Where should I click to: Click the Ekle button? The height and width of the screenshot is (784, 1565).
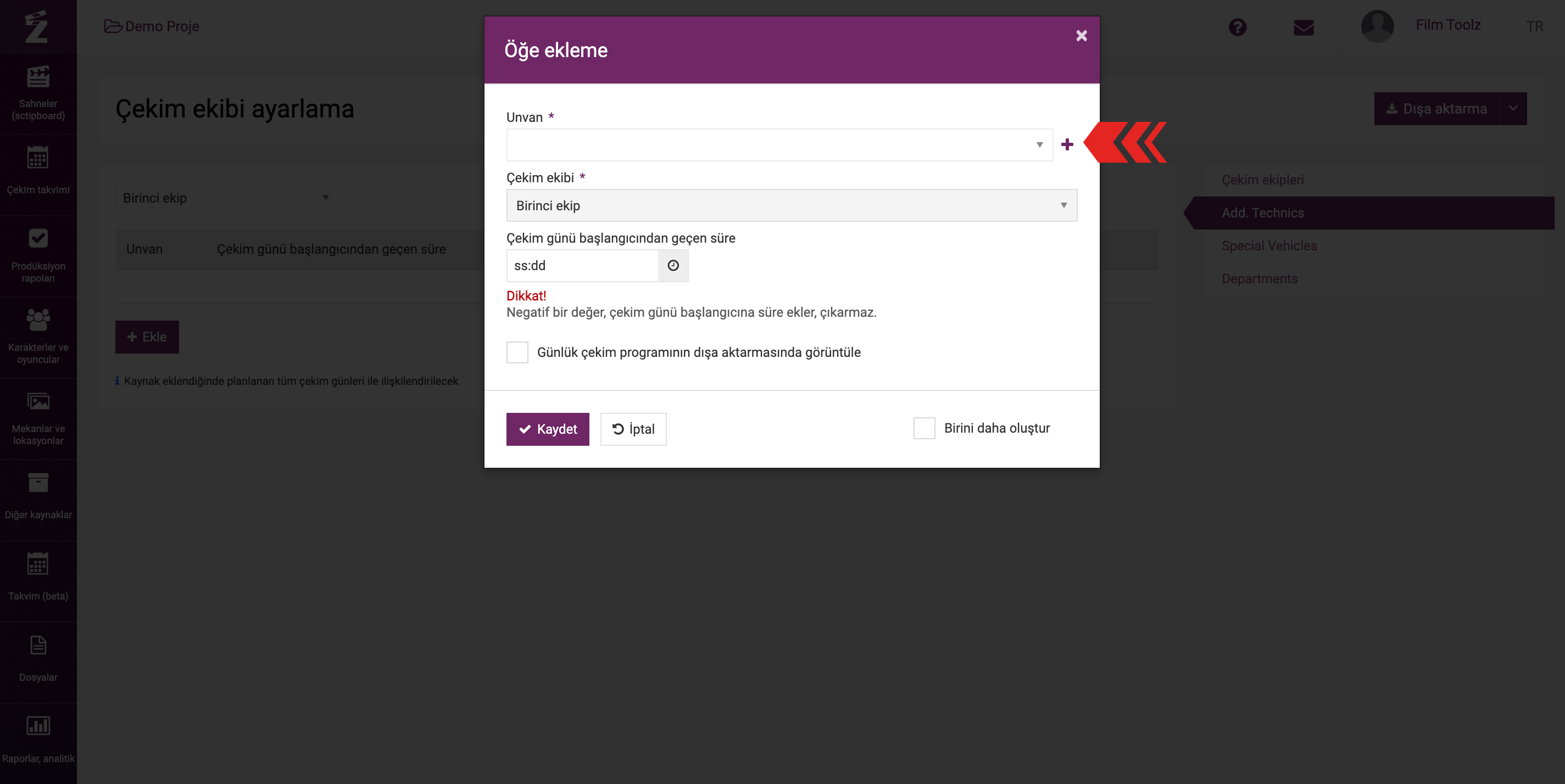click(147, 337)
